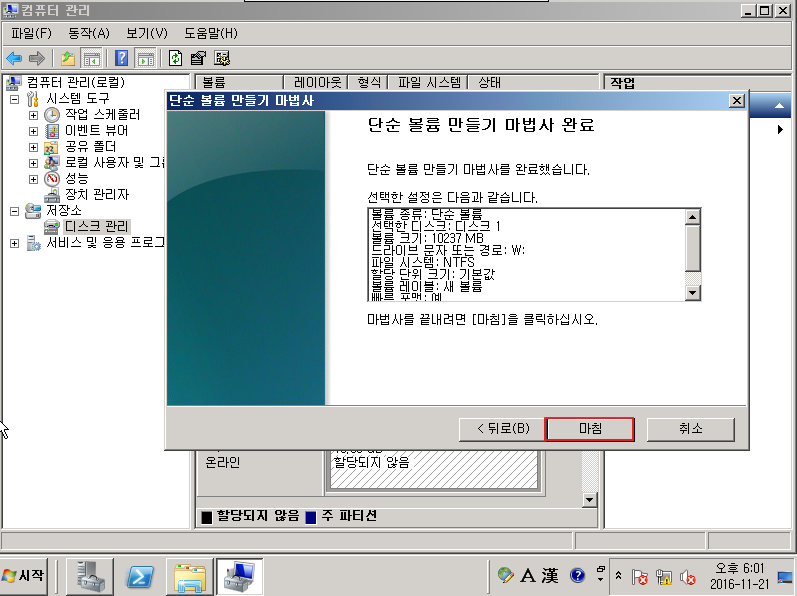797x596 pixels.
Task: Click the 취소 button
Action: 691,429
